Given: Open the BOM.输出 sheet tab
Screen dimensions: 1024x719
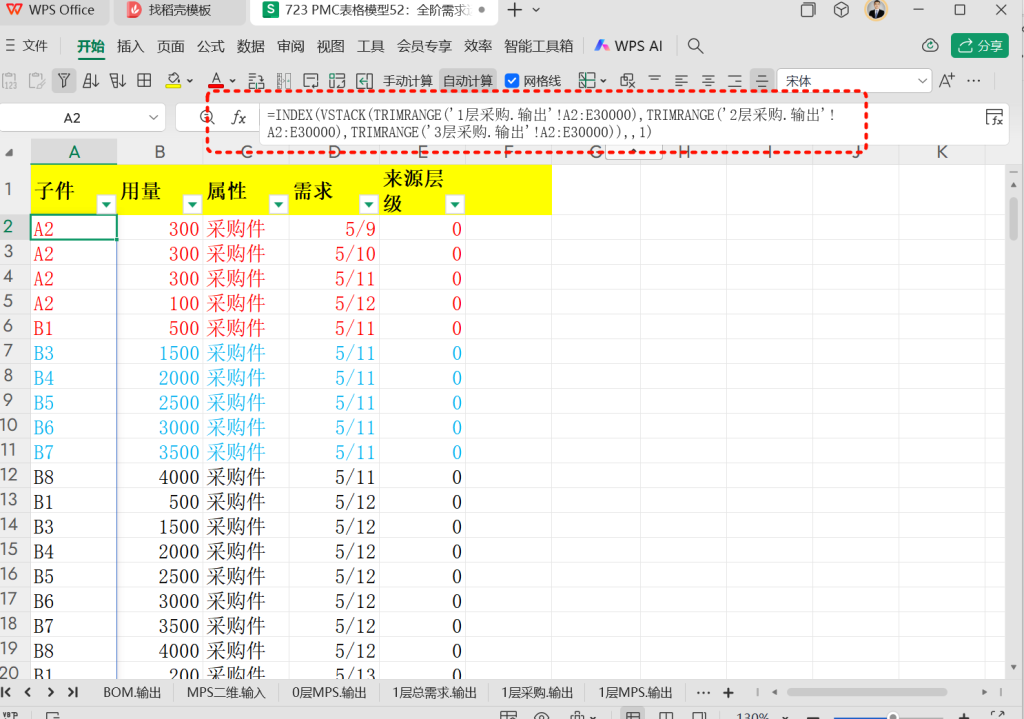Looking at the screenshot, I should [132, 692].
